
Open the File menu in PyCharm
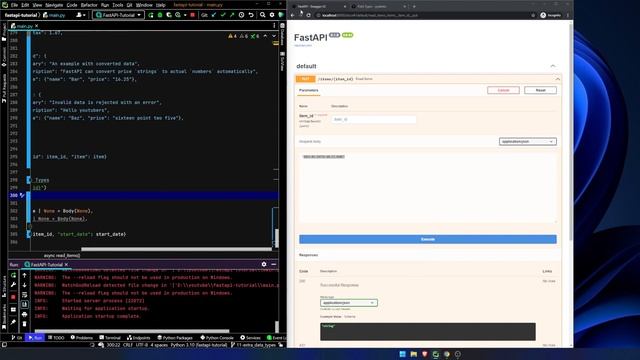coord(14,5)
